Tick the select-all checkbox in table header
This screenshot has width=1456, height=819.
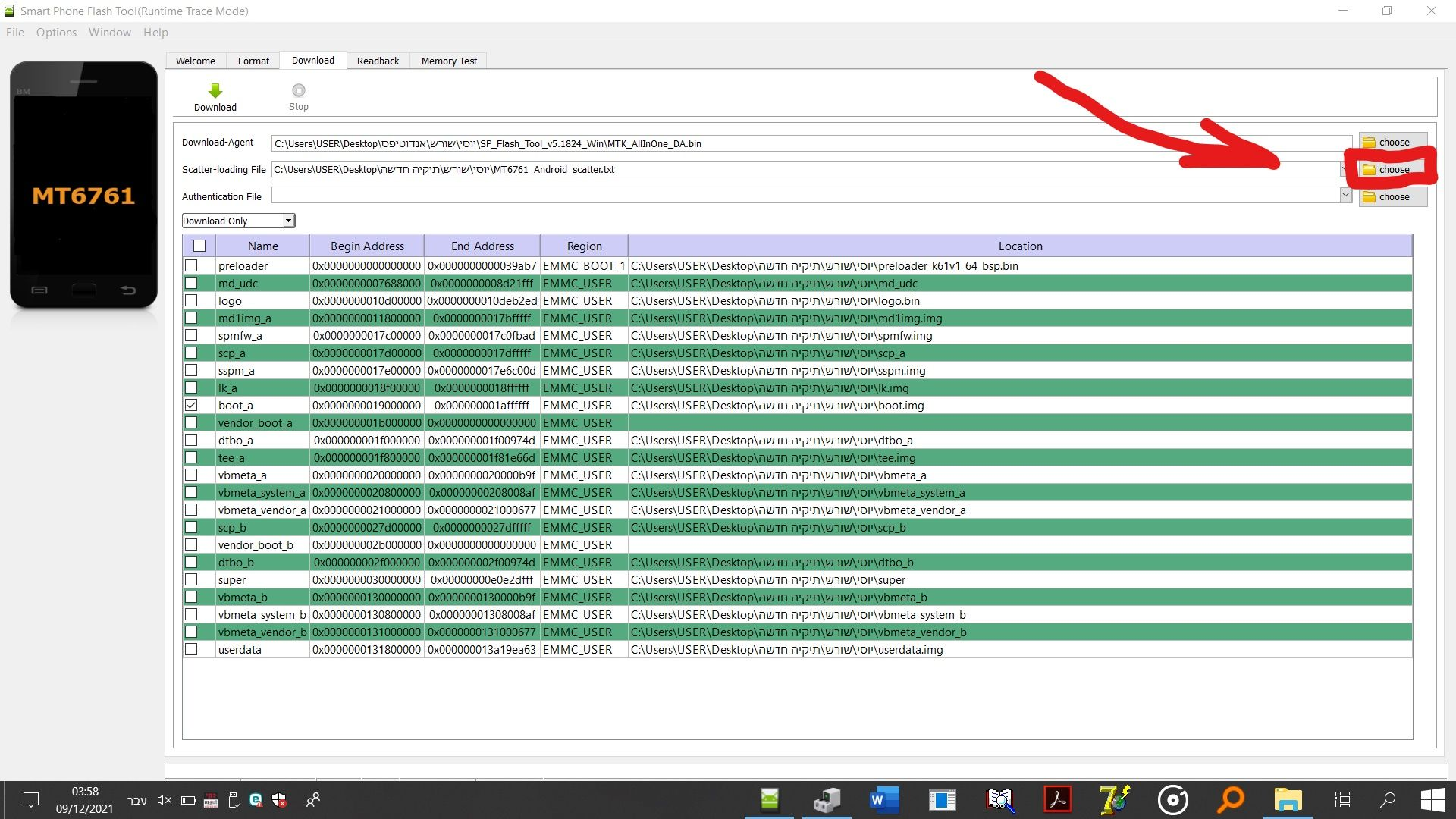click(x=199, y=246)
